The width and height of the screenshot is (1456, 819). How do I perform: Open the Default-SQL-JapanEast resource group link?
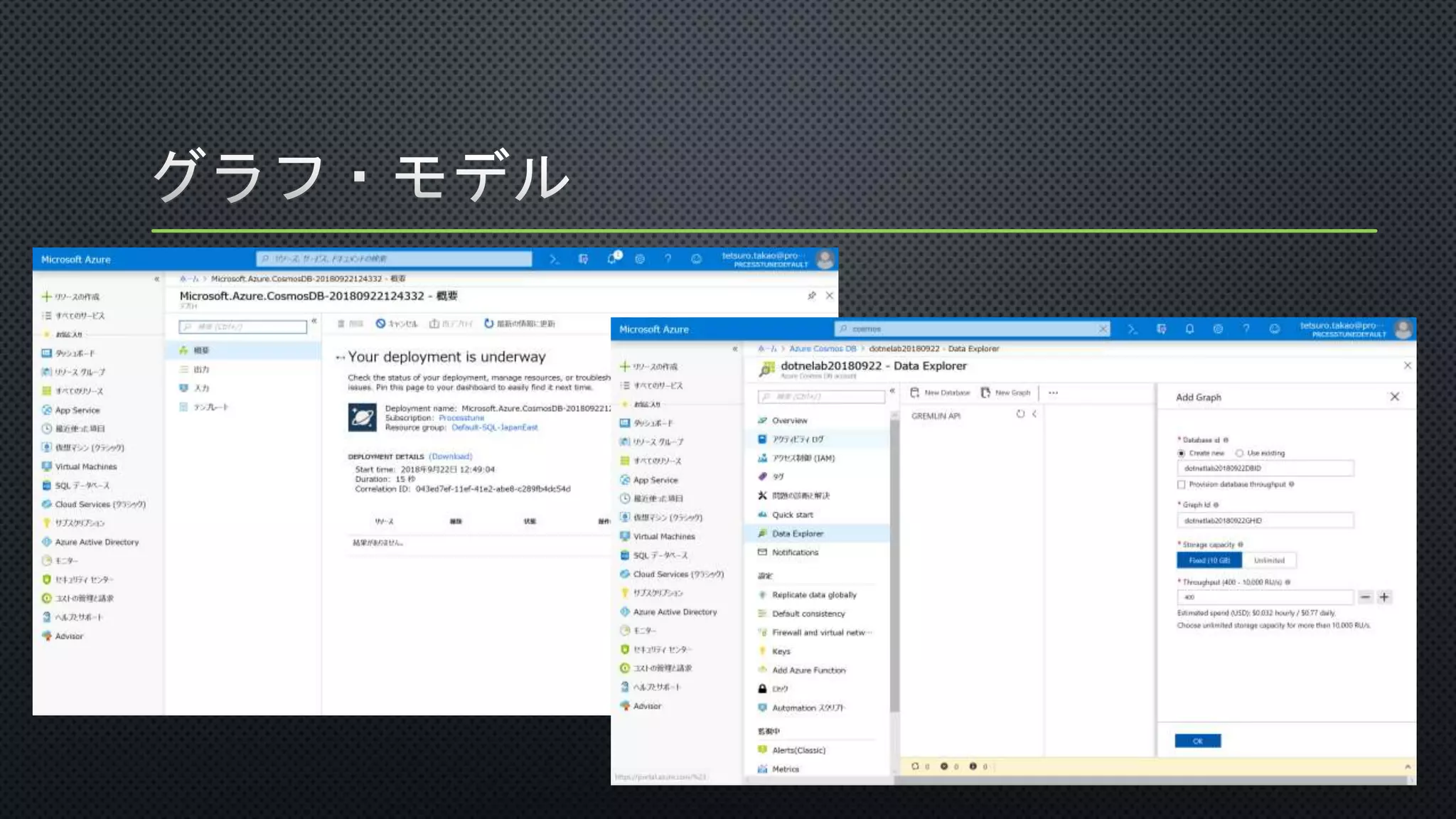click(494, 427)
